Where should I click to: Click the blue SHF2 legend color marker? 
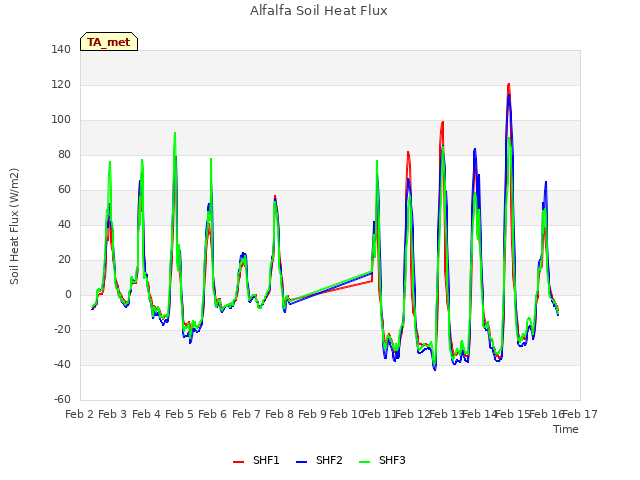(x=301, y=462)
